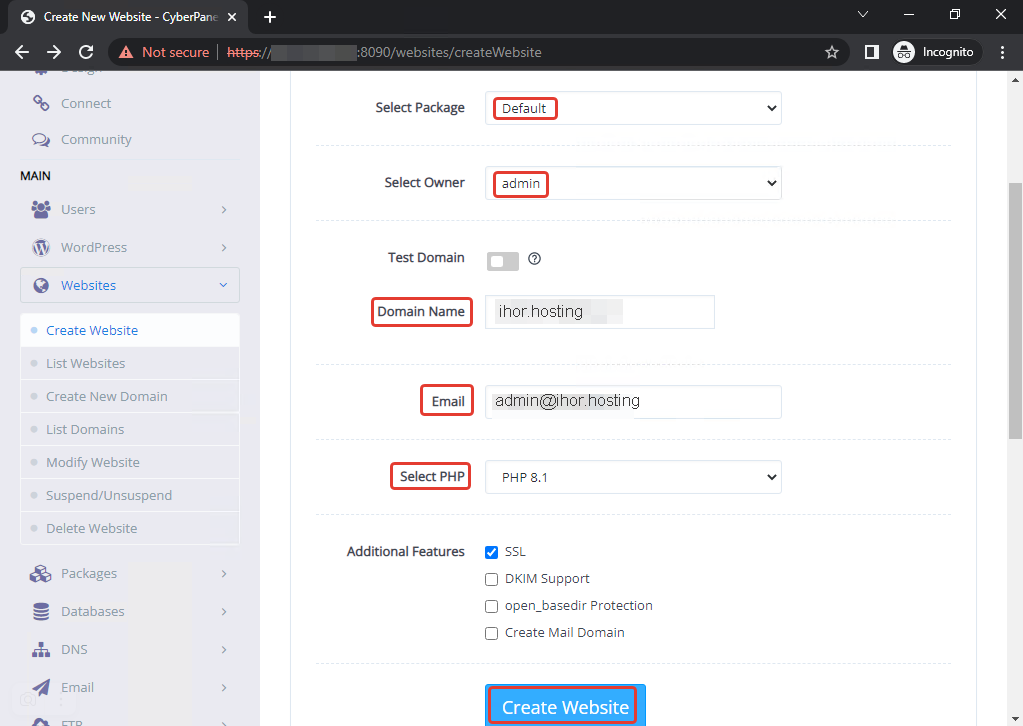Viewport: 1023px width, 726px height.
Task: Open List Websites submenu item
Action: point(130,363)
